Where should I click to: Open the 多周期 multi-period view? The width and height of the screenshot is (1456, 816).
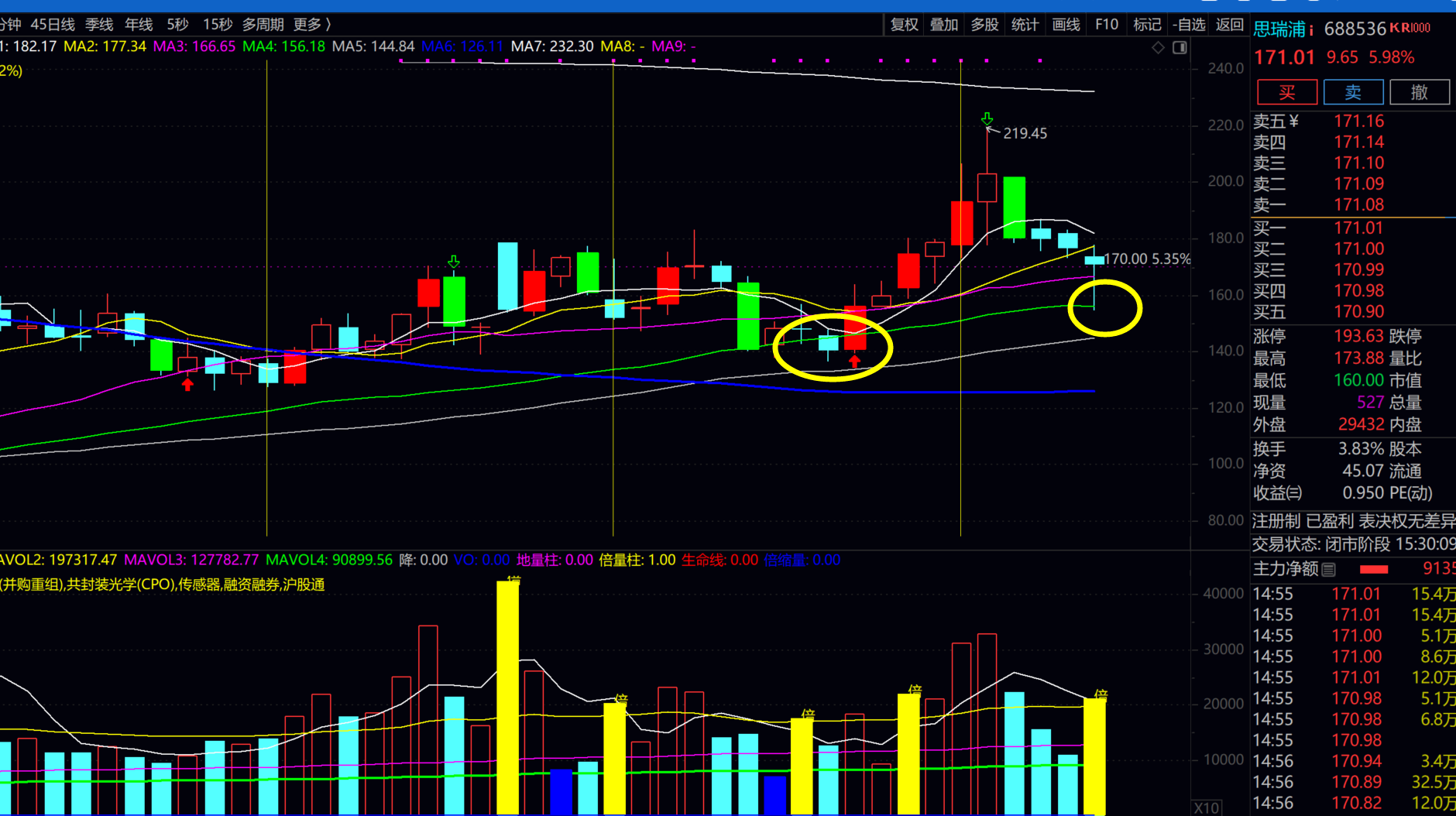point(263,25)
